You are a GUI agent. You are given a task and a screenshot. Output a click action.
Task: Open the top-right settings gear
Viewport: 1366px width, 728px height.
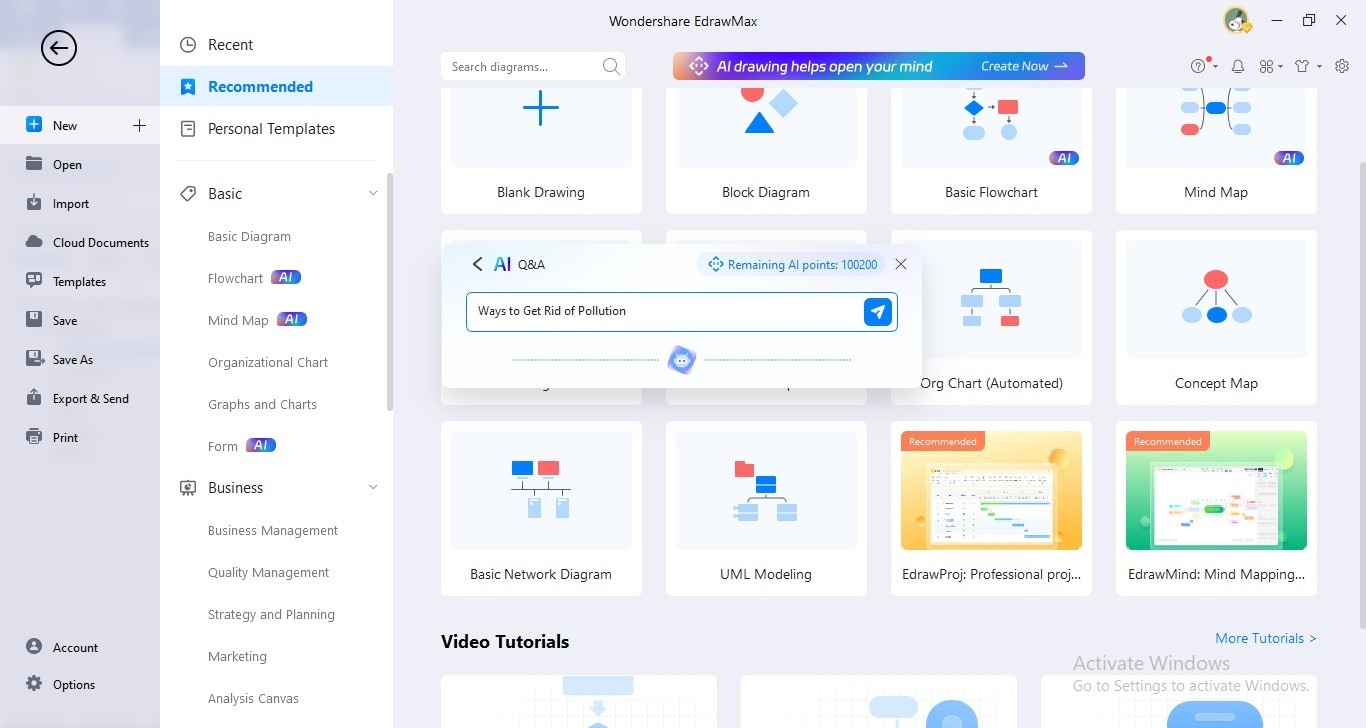click(1342, 66)
